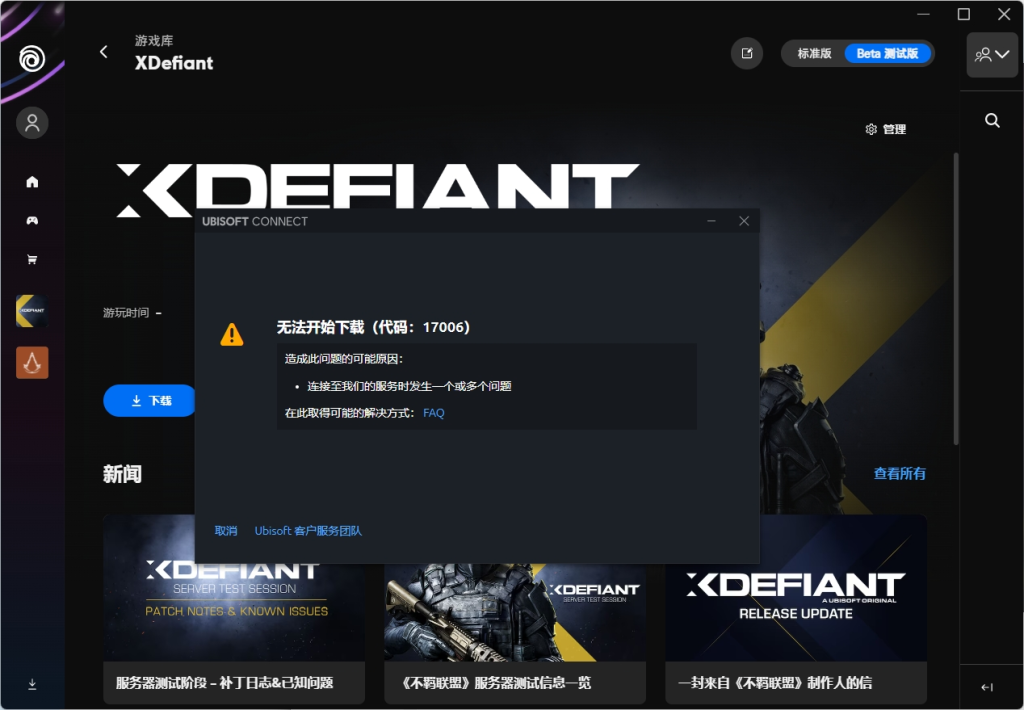Click the blue 下载 download button
Screen dimensions: 1024x710
click(150, 400)
